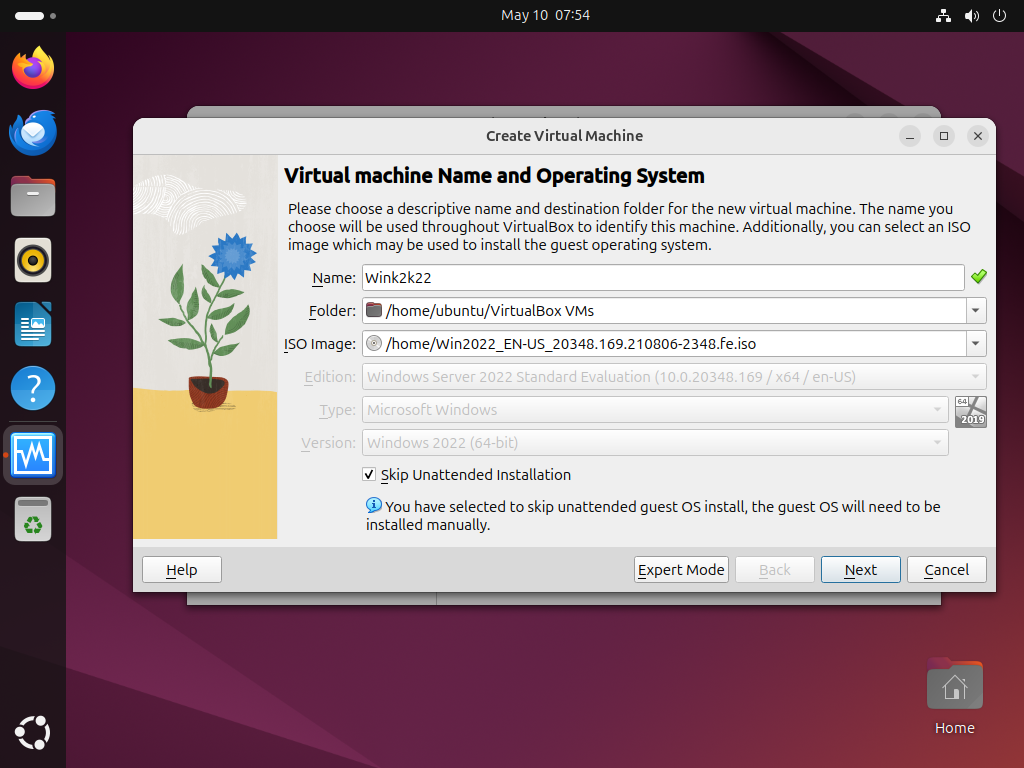The image size is (1024, 768).
Task: Open Rhythmbox music player in dock
Action: (x=33, y=261)
